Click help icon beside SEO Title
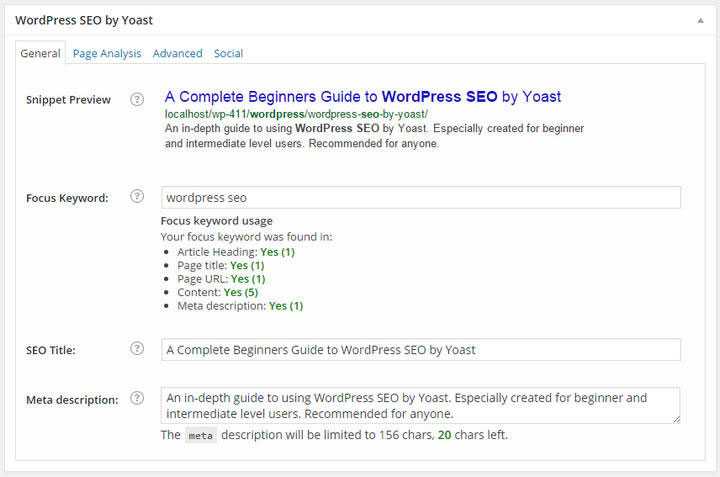The width and height of the screenshot is (720, 477). pyautogui.click(x=138, y=349)
